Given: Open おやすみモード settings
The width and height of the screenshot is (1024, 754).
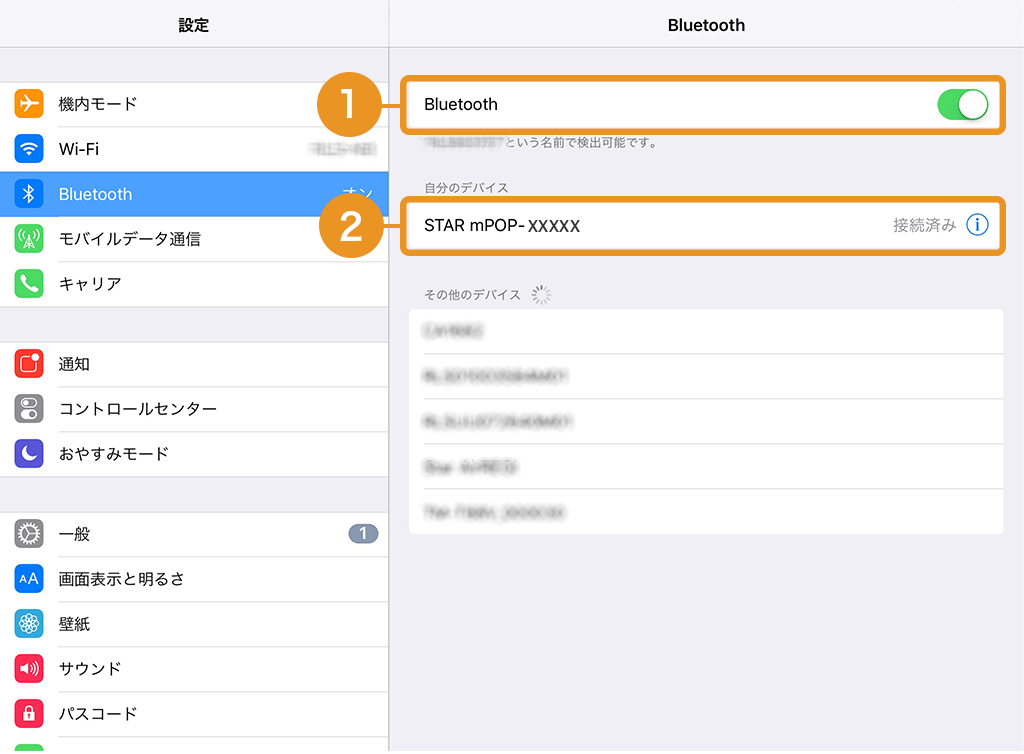Looking at the screenshot, I should click(194, 454).
